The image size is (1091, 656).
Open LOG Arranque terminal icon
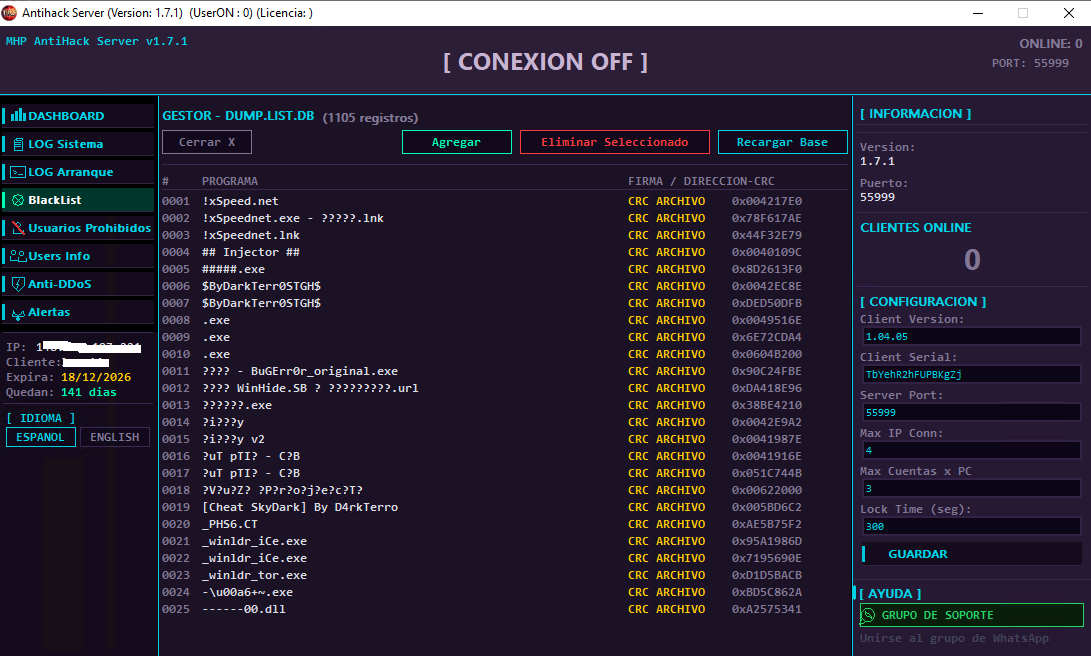point(18,172)
